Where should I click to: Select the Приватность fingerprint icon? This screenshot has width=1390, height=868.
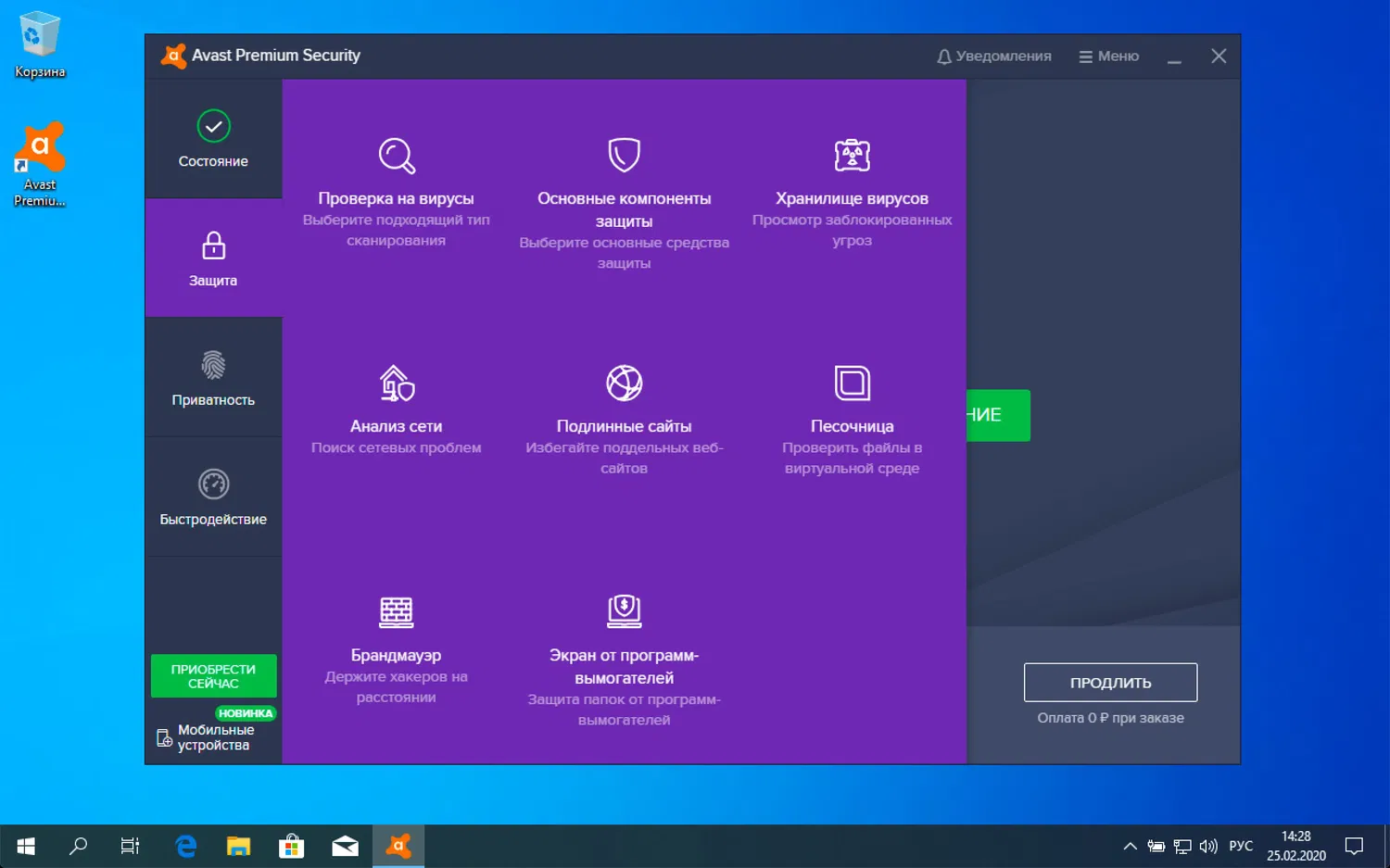click(x=213, y=365)
